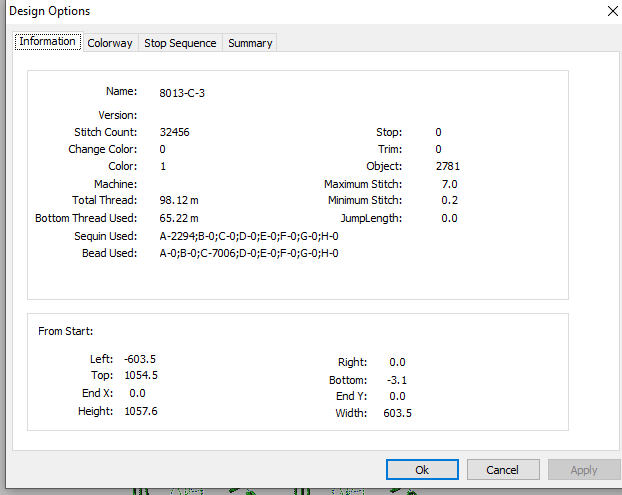Click the greyed Apply button
This screenshot has height=495, width=622.
(584, 470)
